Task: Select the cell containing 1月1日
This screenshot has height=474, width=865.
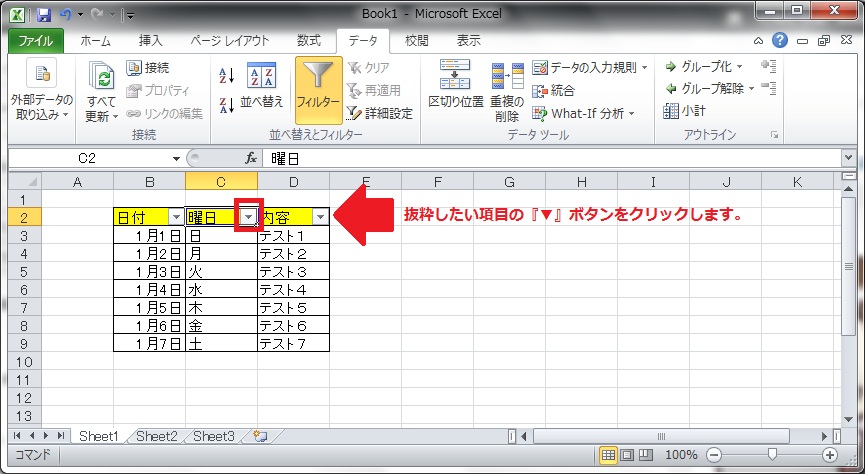Action: pyautogui.click(x=149, y=236)
